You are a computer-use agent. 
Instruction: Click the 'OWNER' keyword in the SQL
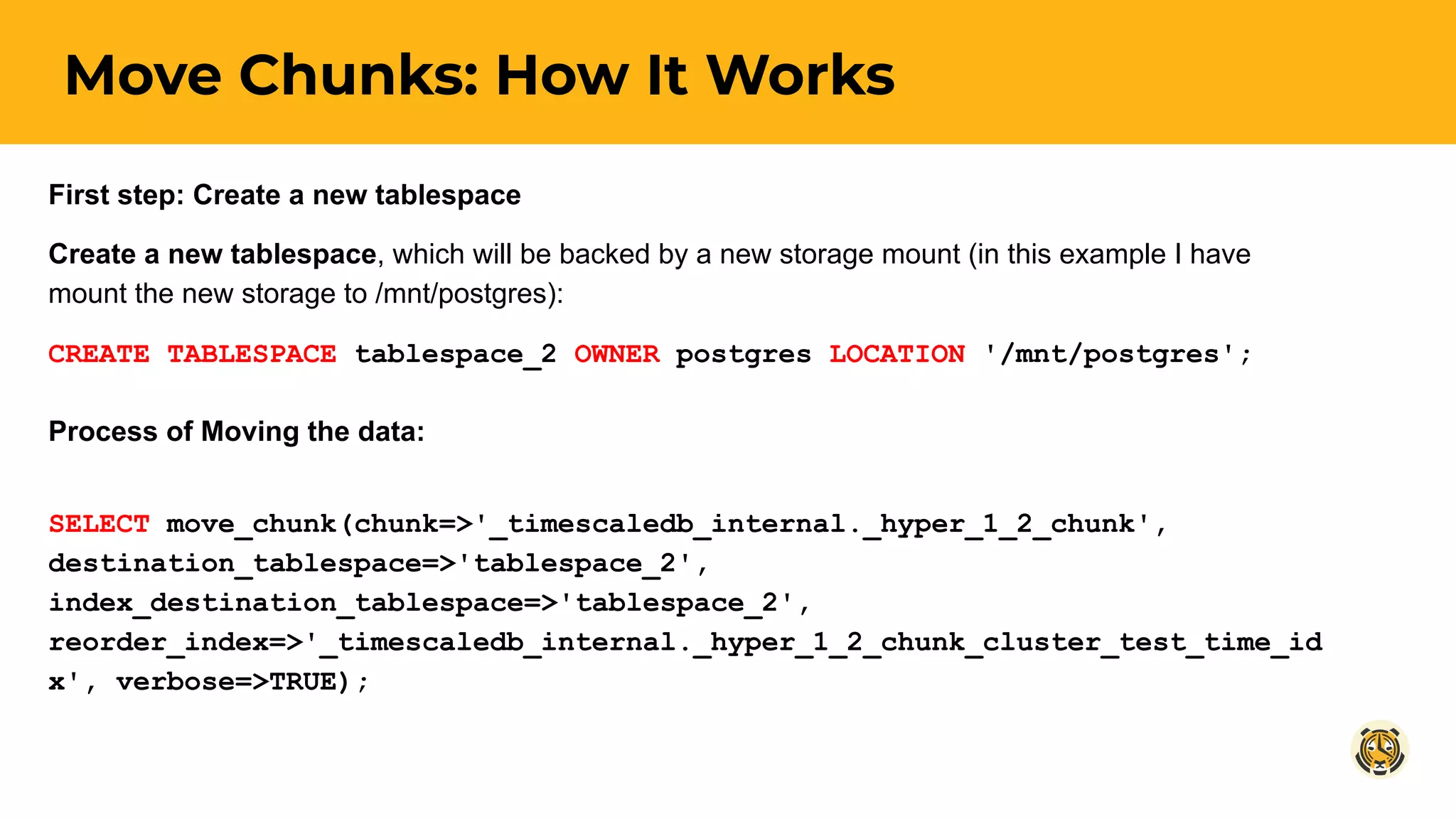[616, 354]
